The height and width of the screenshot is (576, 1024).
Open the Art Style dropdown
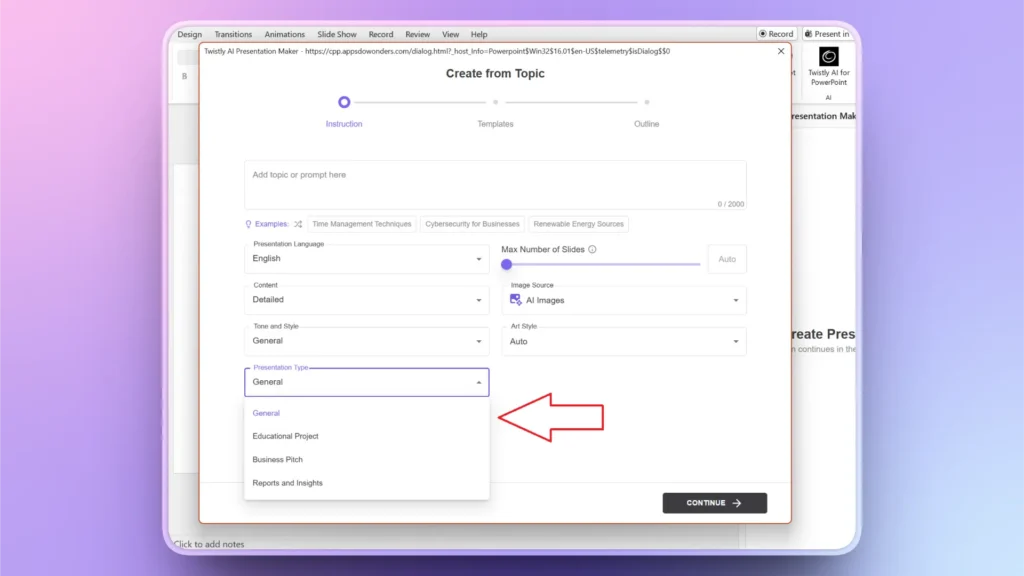tap(624, 342)
